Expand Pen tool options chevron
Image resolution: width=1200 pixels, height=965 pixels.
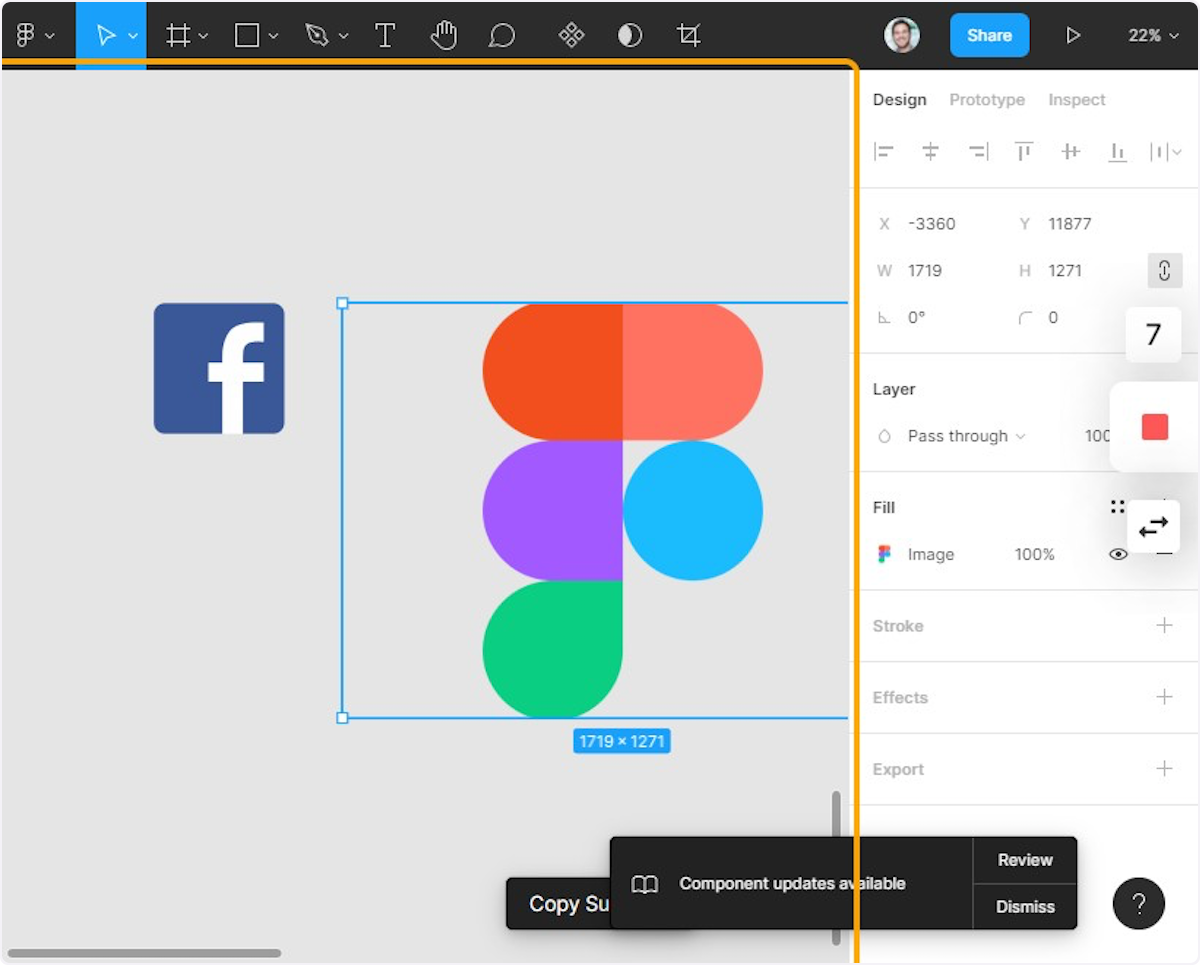coord(343,36)
